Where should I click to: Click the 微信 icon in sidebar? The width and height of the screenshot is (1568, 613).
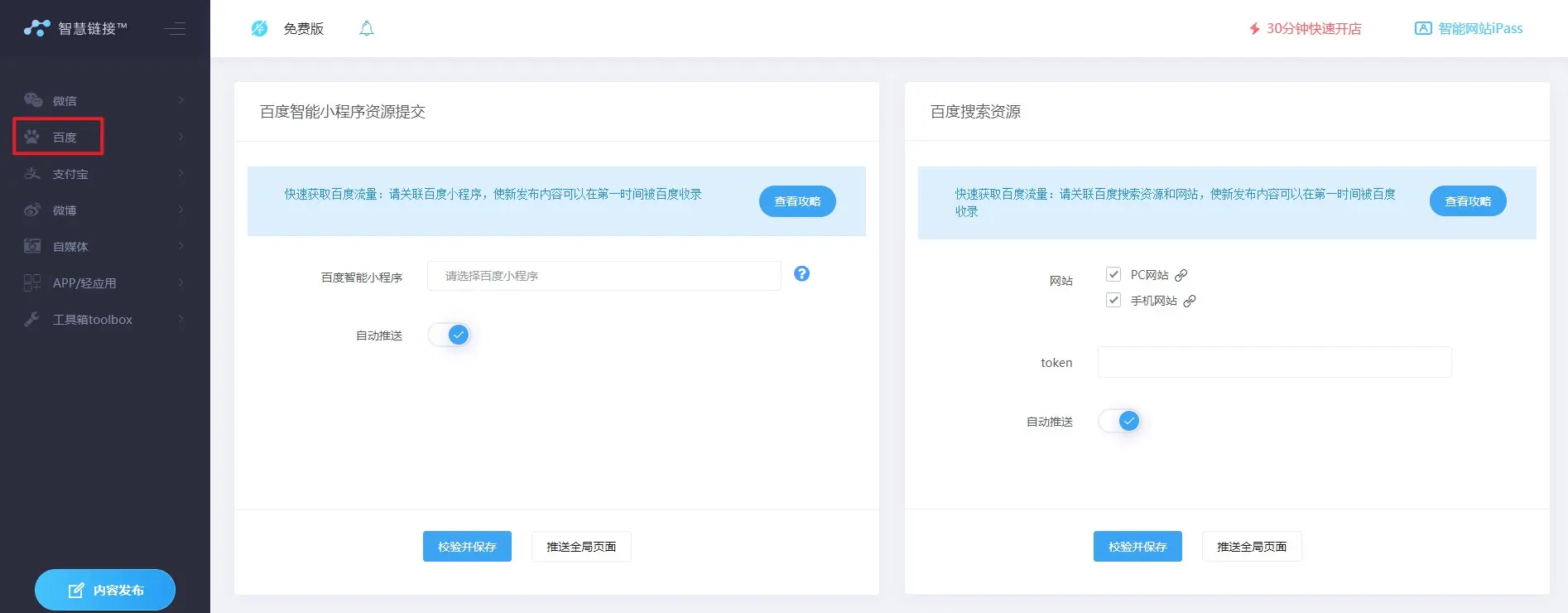pos(33,100)
